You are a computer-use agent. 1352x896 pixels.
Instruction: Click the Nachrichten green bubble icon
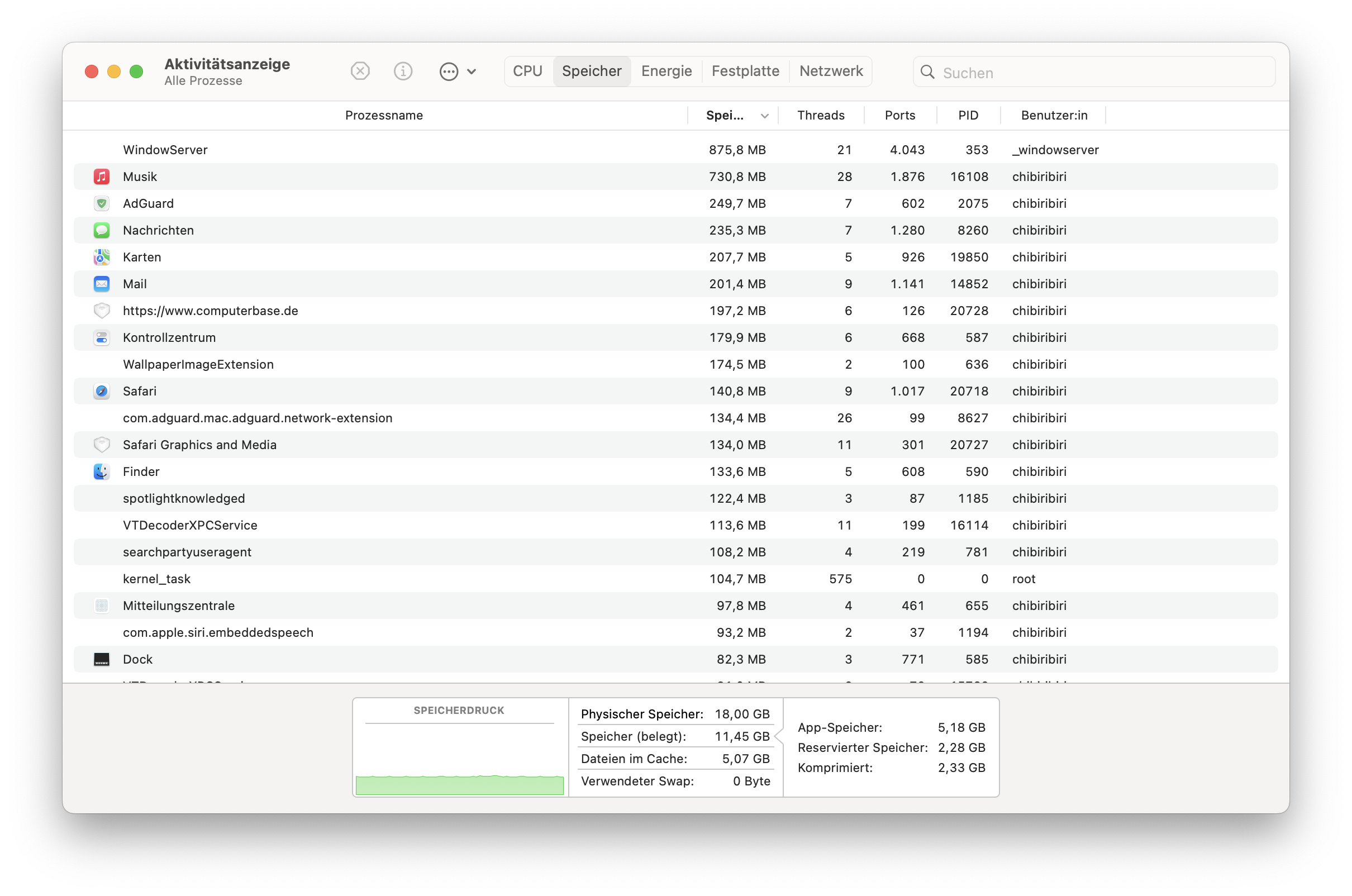tap(102, 230)
